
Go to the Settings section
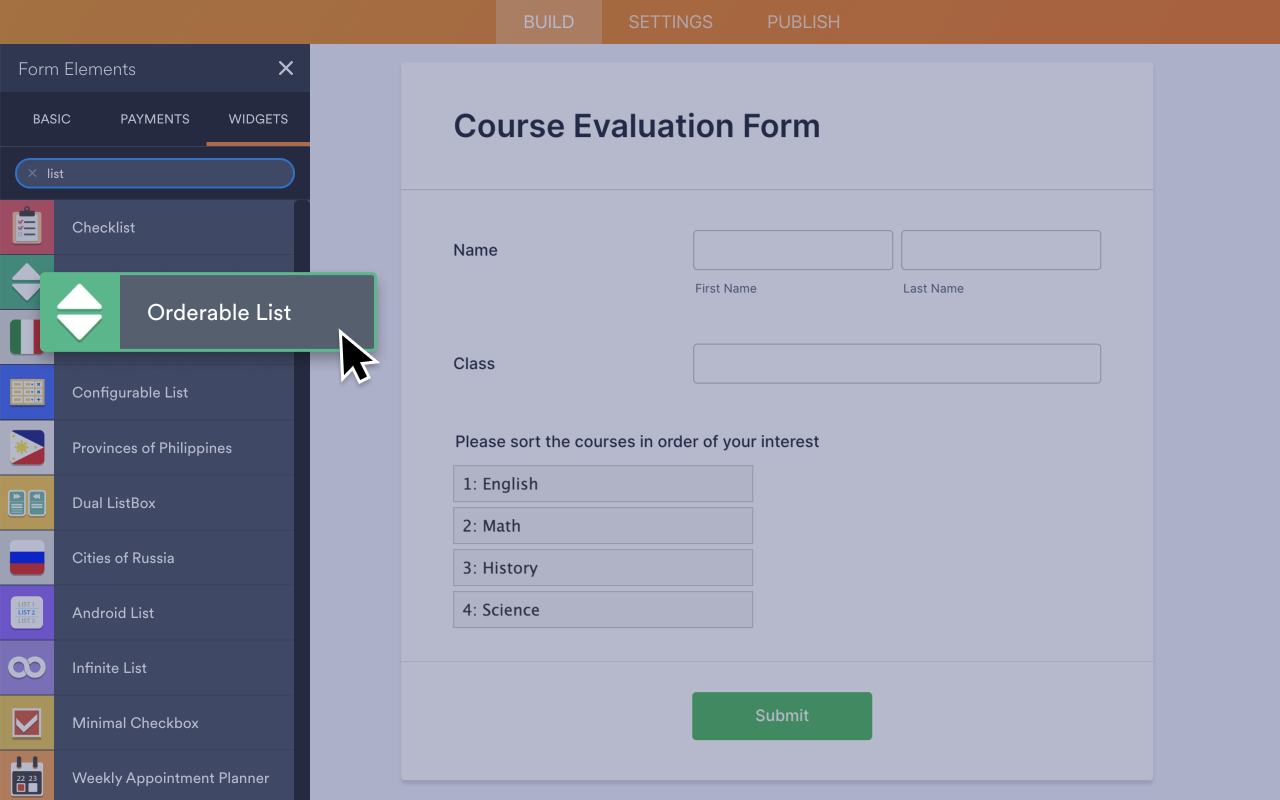click(x=670, y=22)
